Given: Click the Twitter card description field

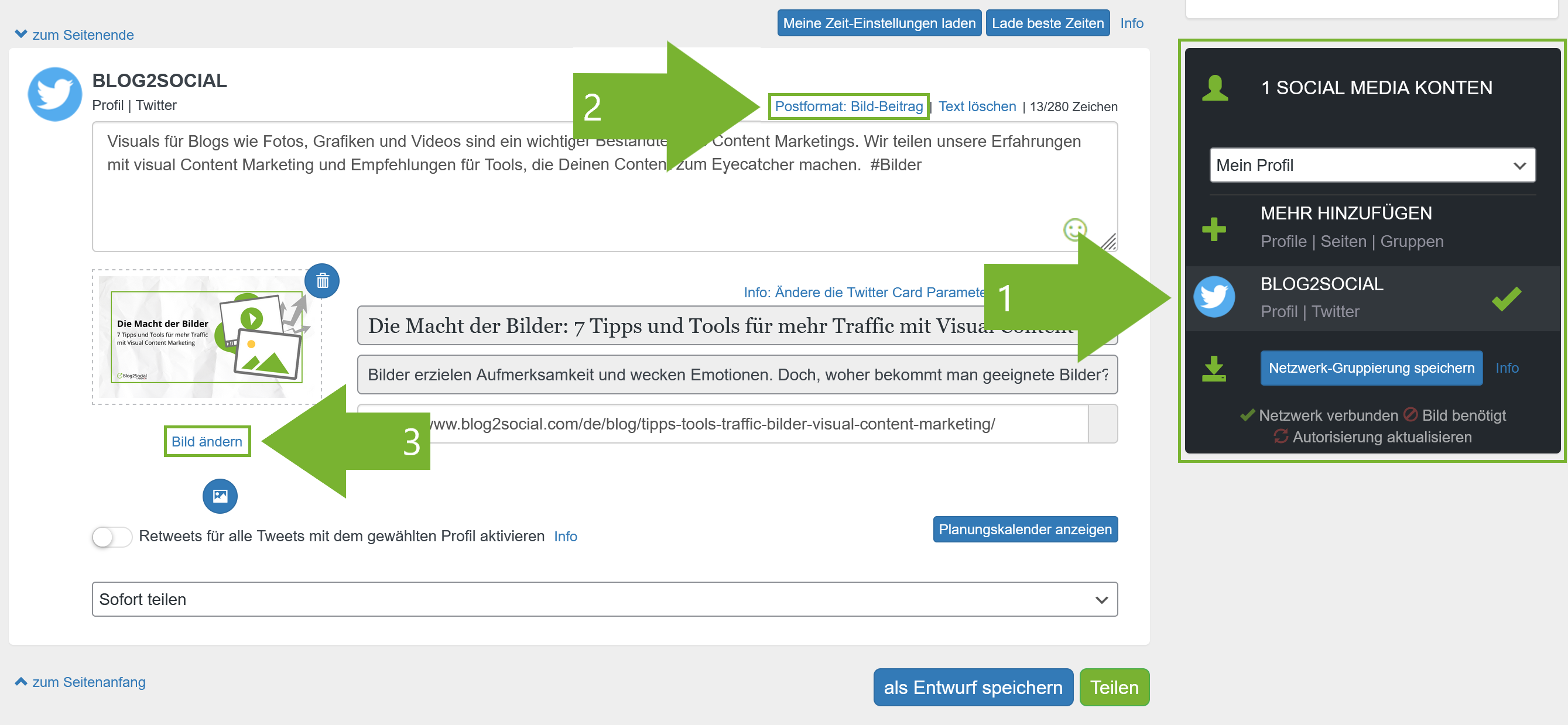Looking at the screenshot, I should click(737, 374).
